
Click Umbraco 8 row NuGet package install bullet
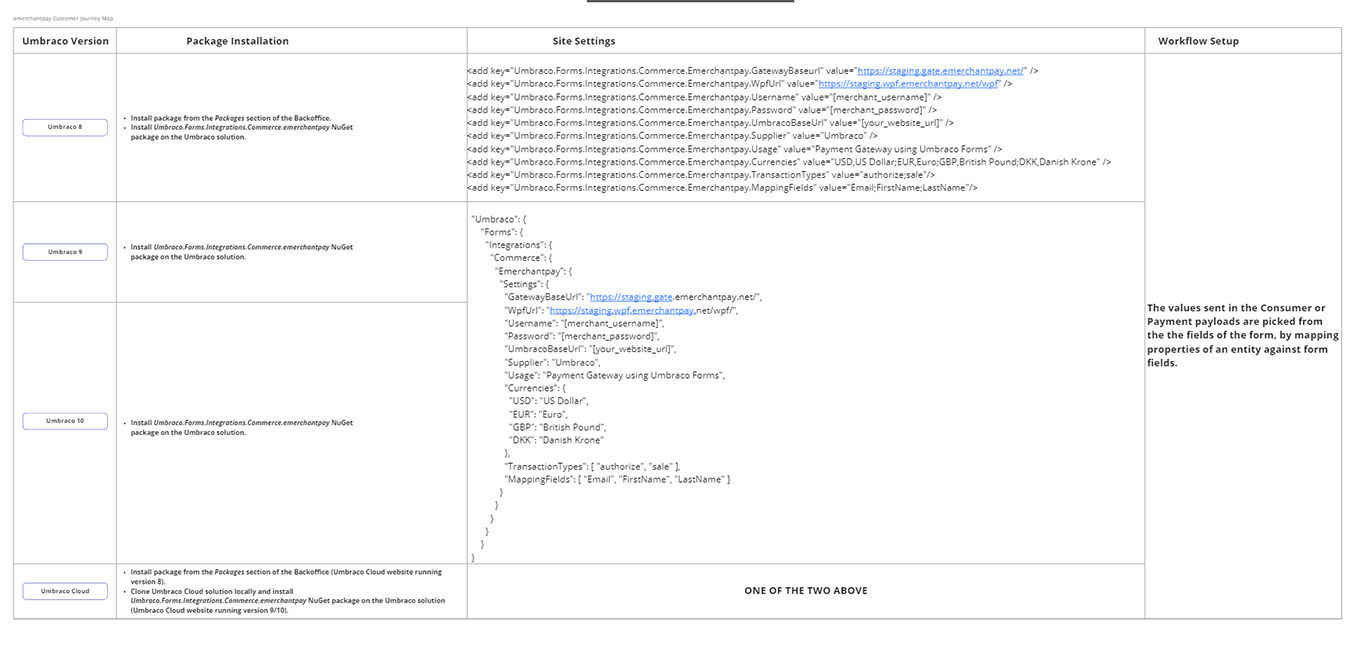pyautogui.click(x=242, y=132)
